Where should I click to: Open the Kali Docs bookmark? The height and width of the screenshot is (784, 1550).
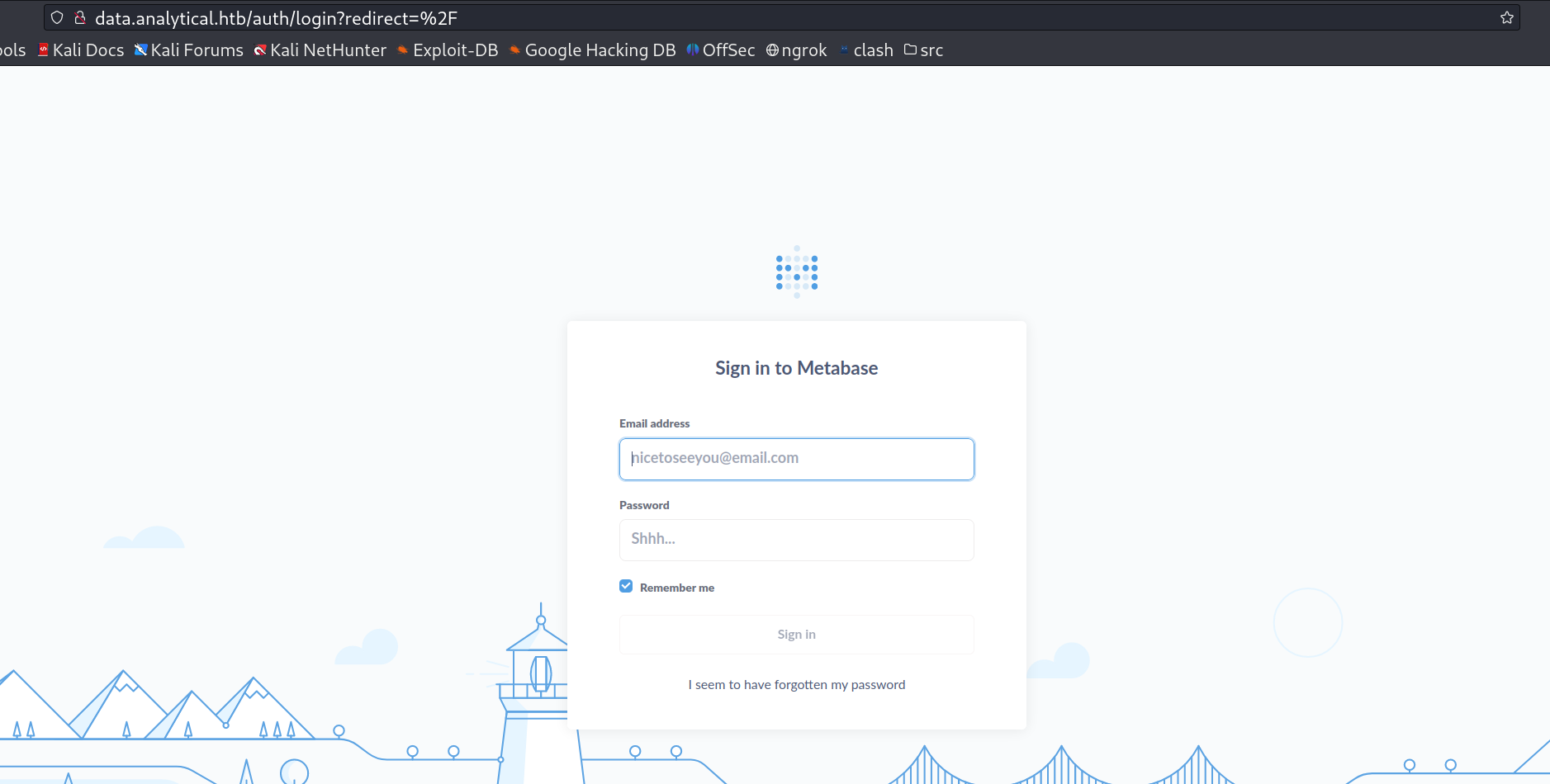[81, 50]
